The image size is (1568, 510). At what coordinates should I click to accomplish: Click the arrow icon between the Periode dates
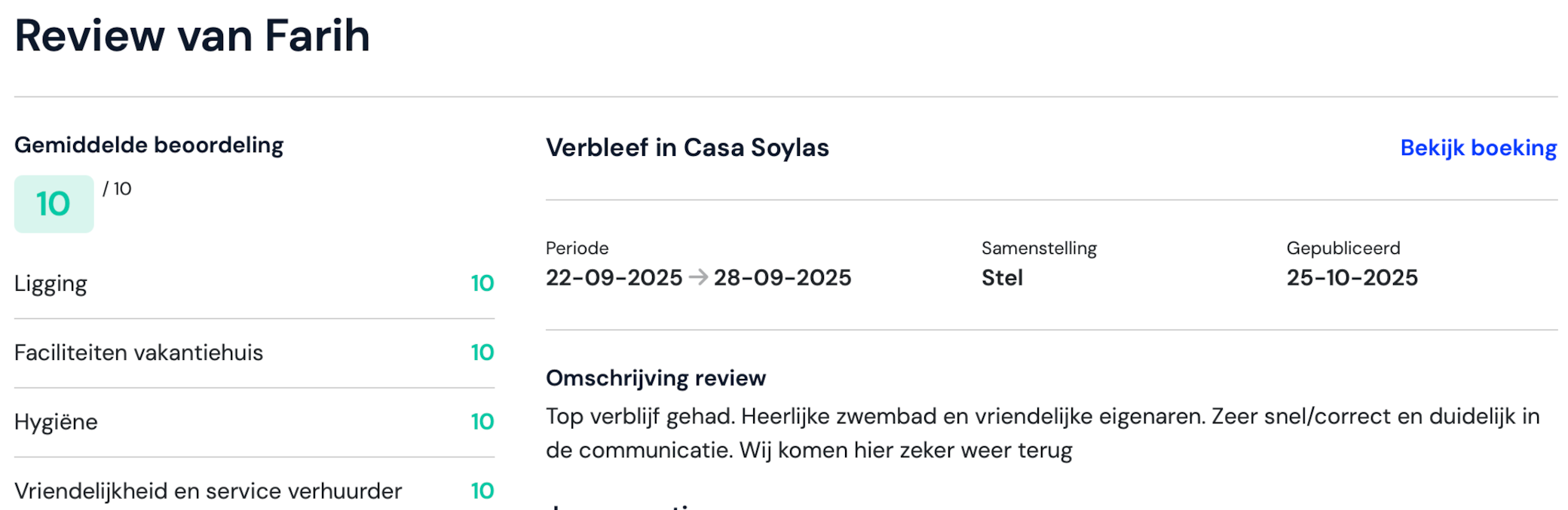701,277
